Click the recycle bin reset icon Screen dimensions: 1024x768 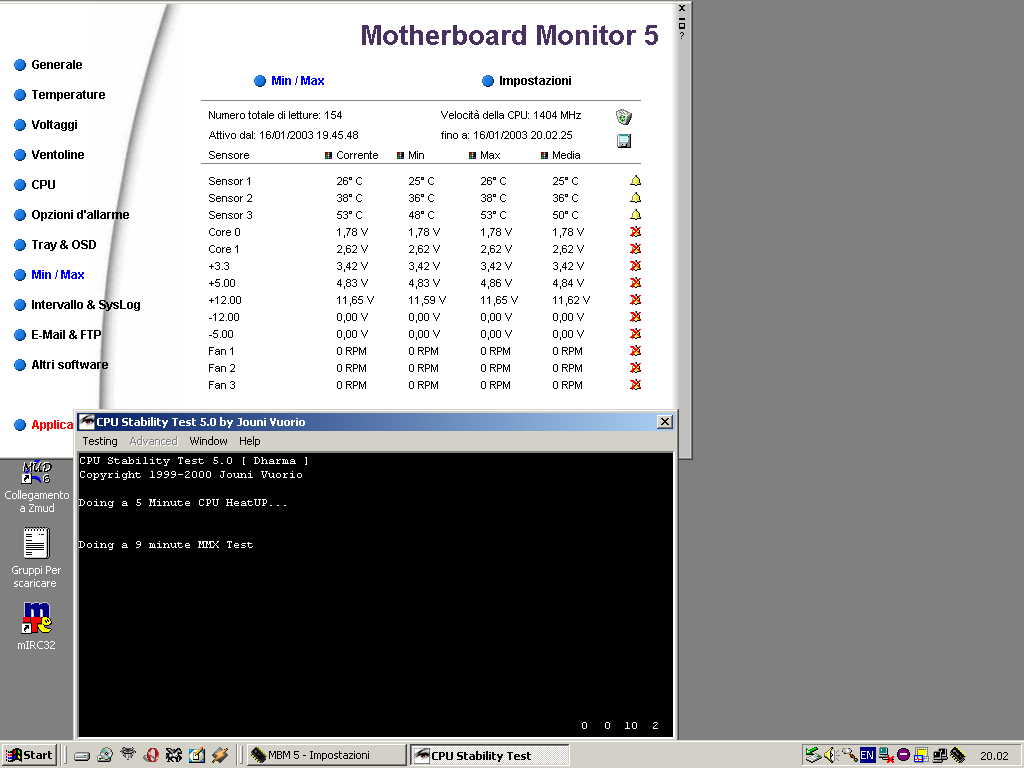(x=624, y=117)
